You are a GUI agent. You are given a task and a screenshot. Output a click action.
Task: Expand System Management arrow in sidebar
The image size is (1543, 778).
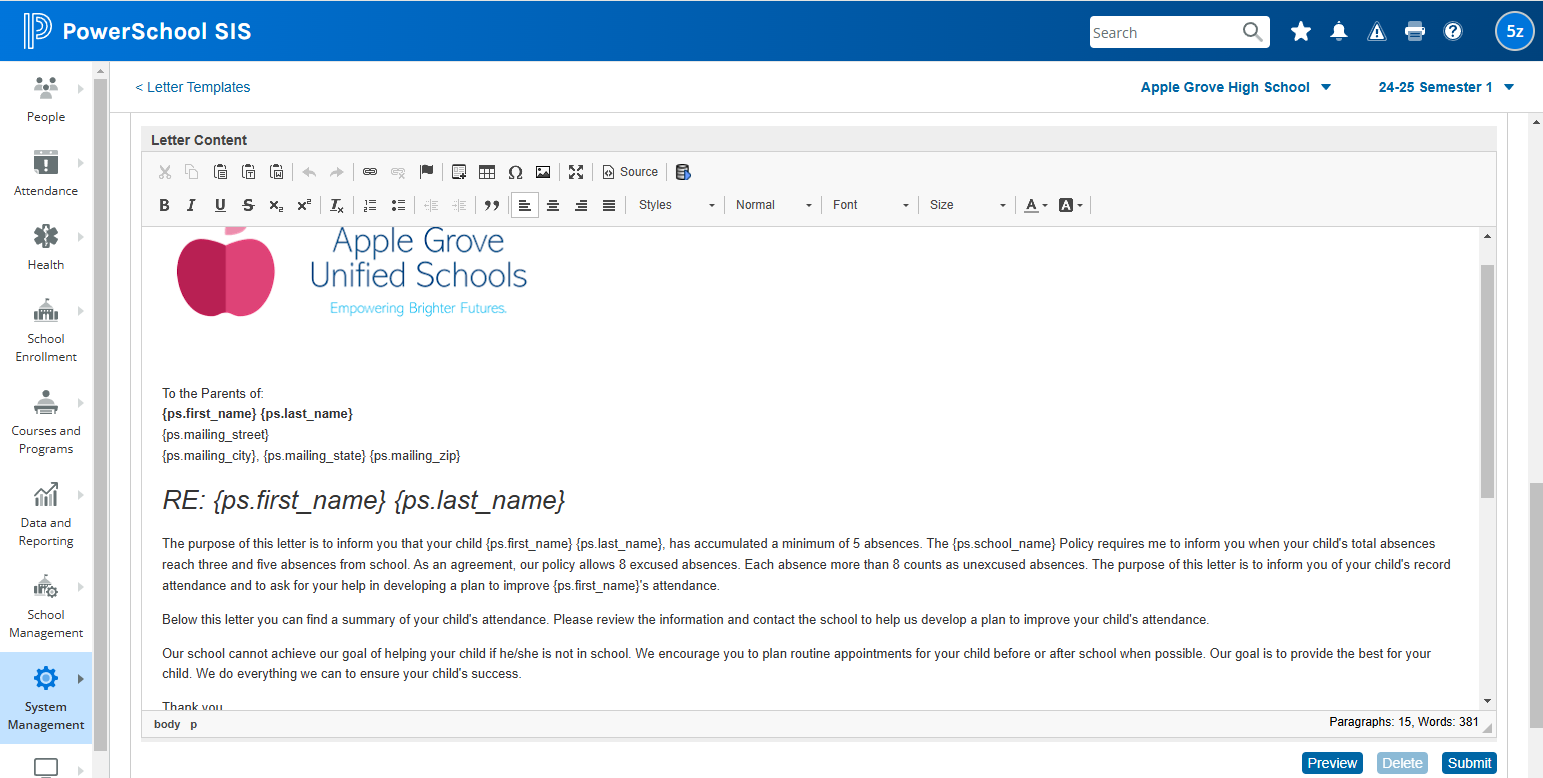80,679
